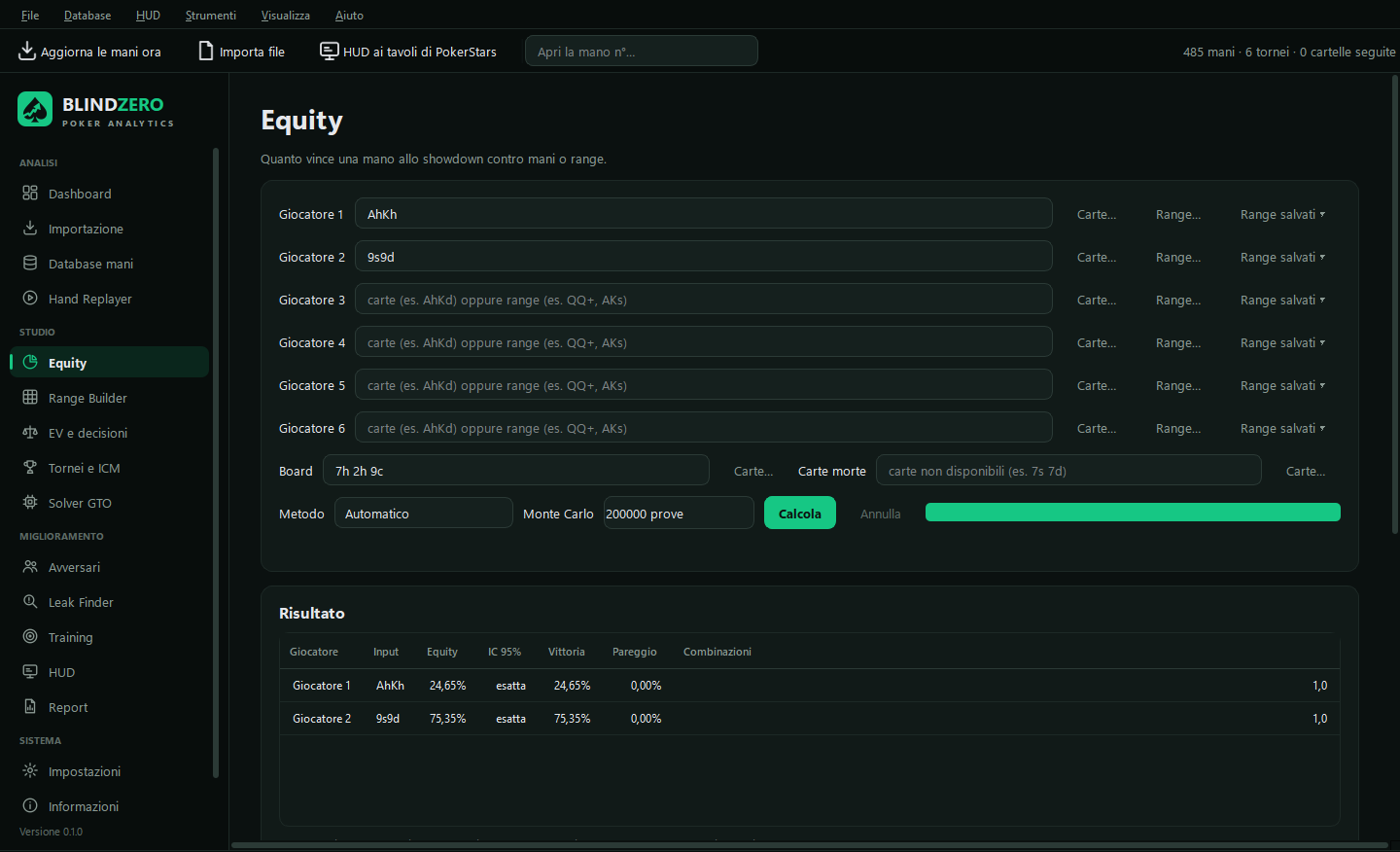Open the File menu

pos(30,15)
